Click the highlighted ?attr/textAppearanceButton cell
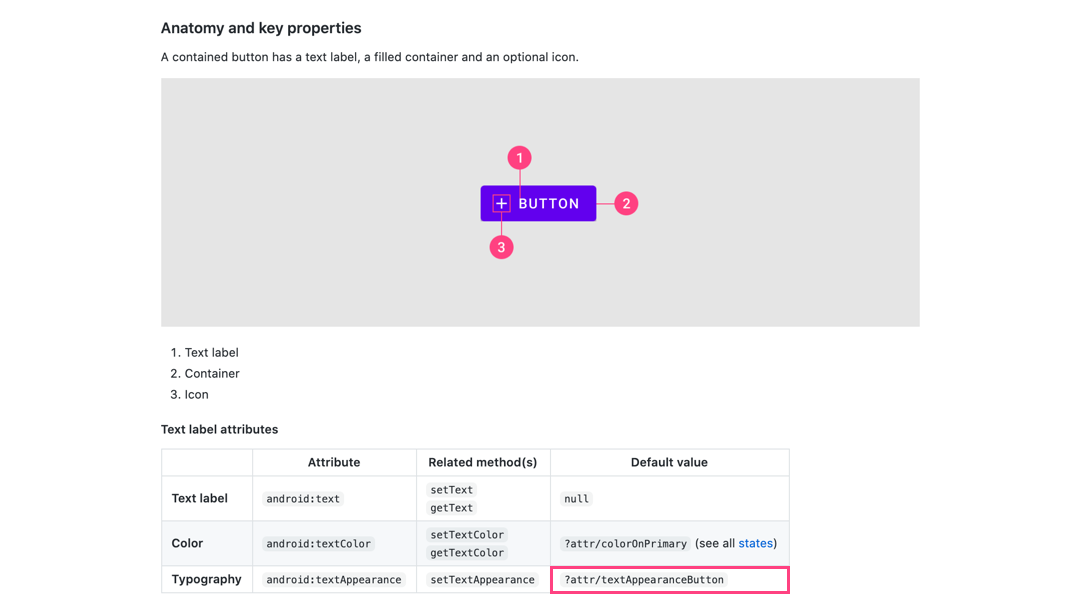This screenshot has height=614, width=1080. [669, 580]
